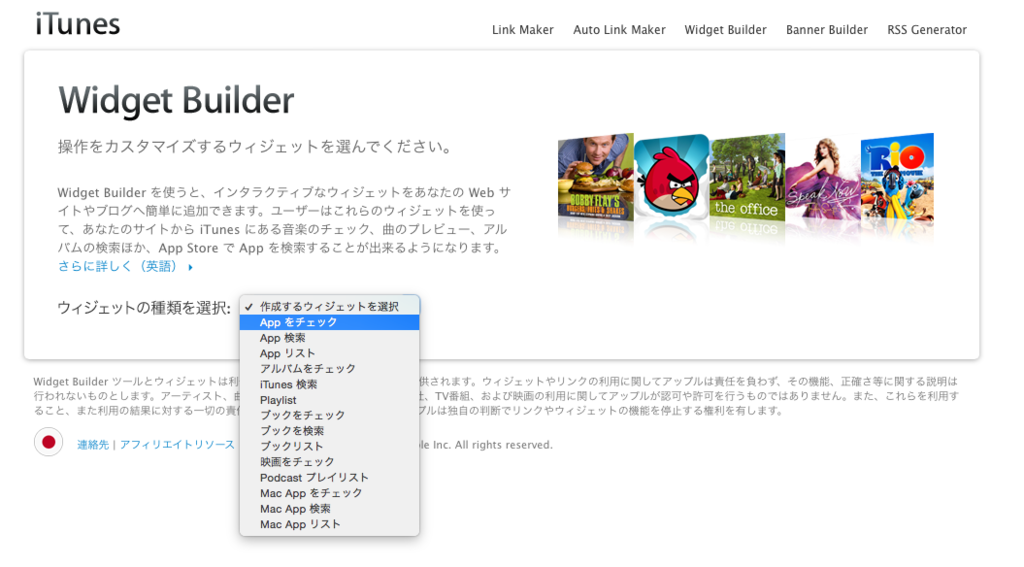Pick iTunes 検索 from the dropdown
Viewport: 1024px width, 567px height.
coord(329,385)
